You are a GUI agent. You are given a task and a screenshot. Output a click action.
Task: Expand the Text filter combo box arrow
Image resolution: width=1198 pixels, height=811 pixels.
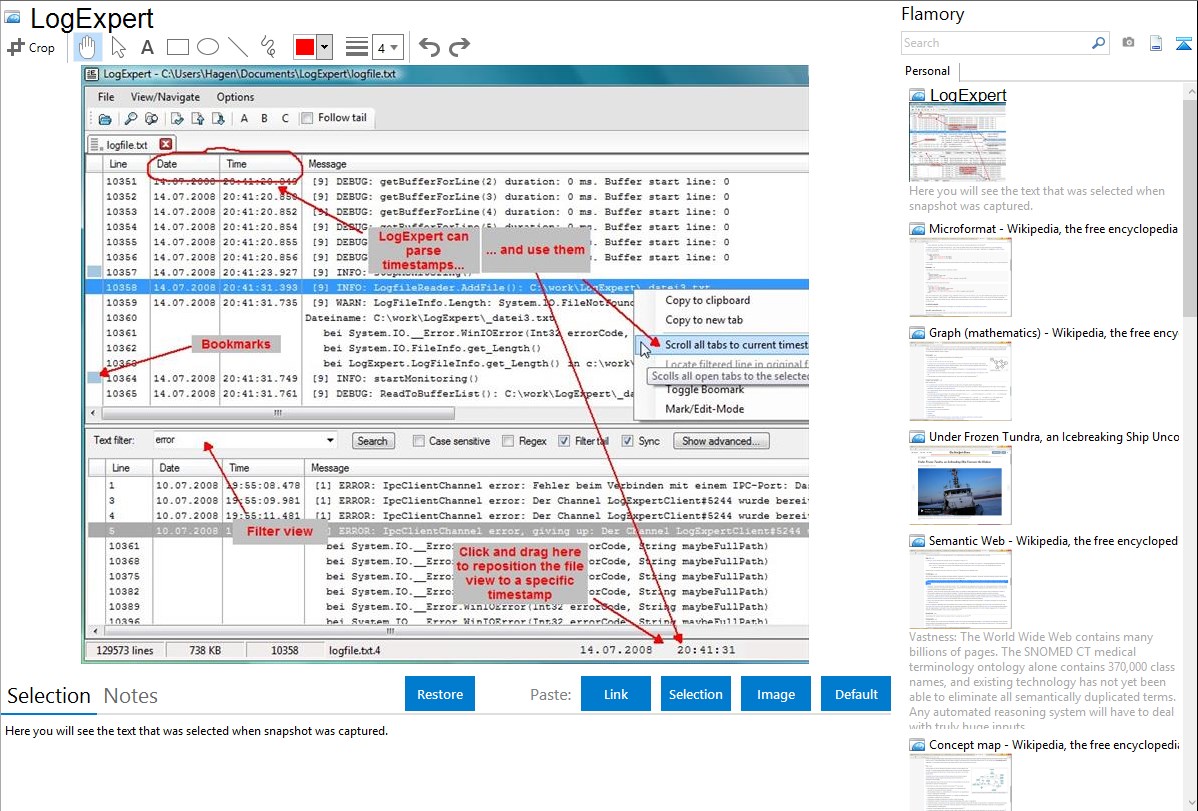[x=330, y=440]
